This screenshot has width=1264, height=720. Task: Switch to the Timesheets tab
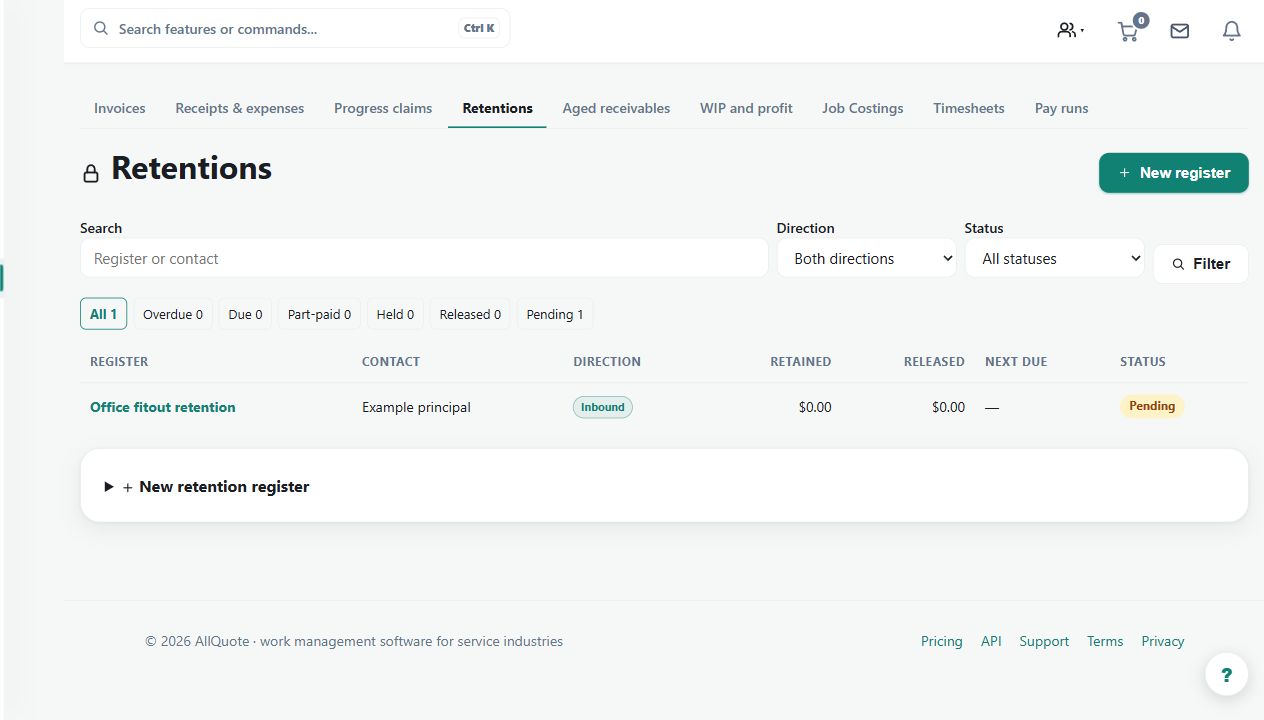pos(969,108)
